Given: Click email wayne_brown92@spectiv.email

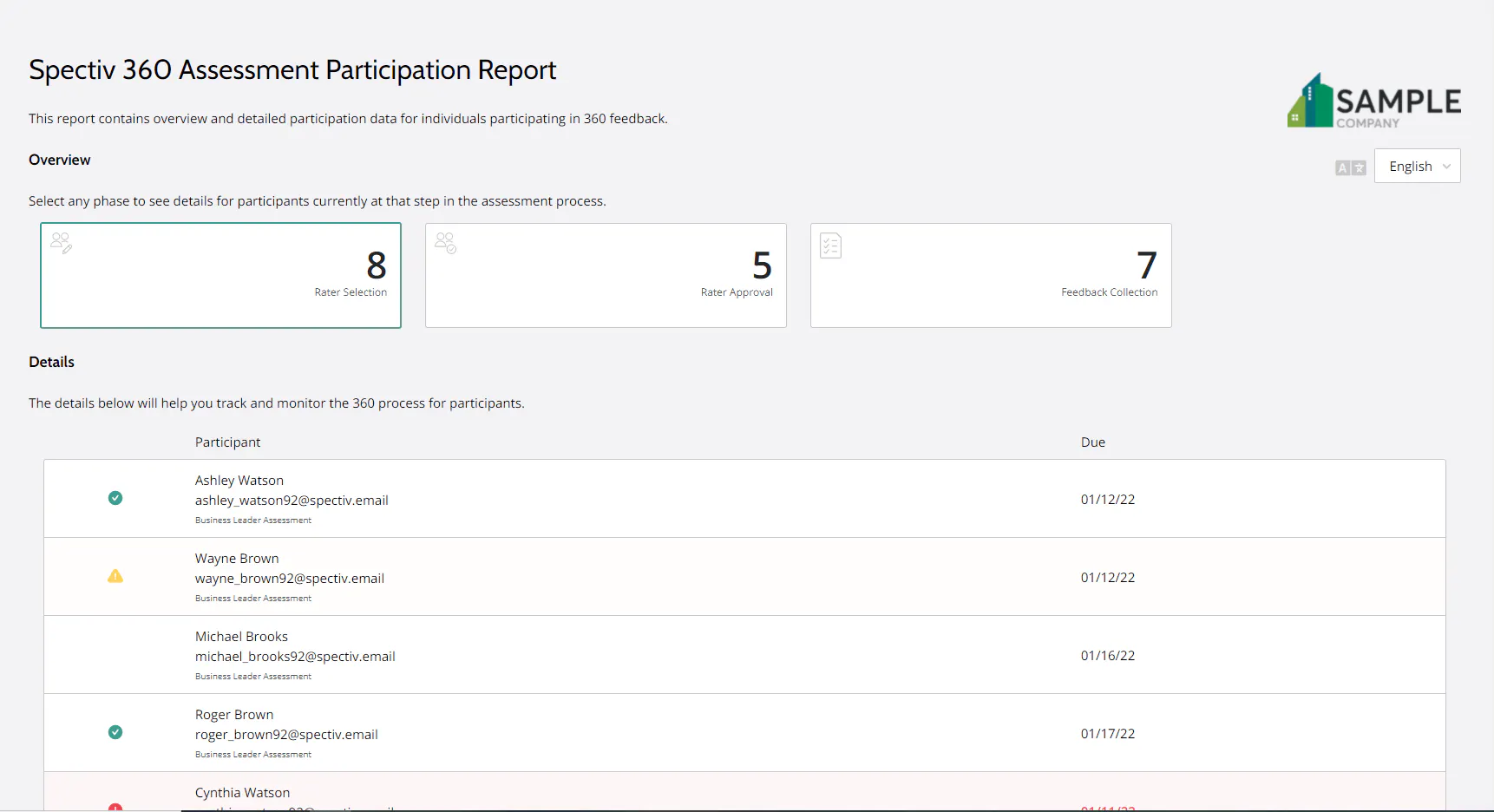Looking at the screenshot, I should pyautogui.click(x=290, y=579).
